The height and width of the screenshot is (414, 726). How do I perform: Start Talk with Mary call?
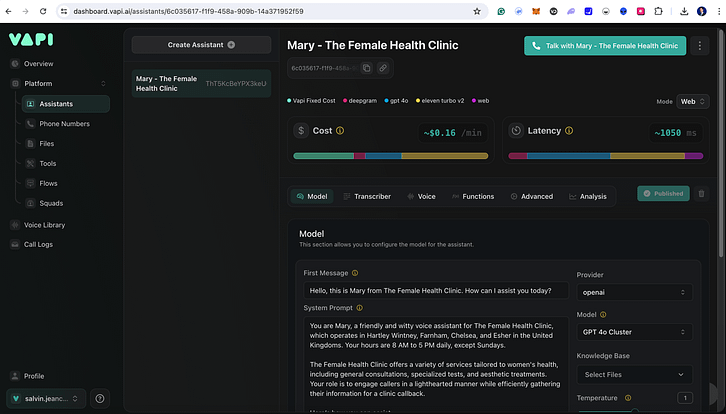605,46
